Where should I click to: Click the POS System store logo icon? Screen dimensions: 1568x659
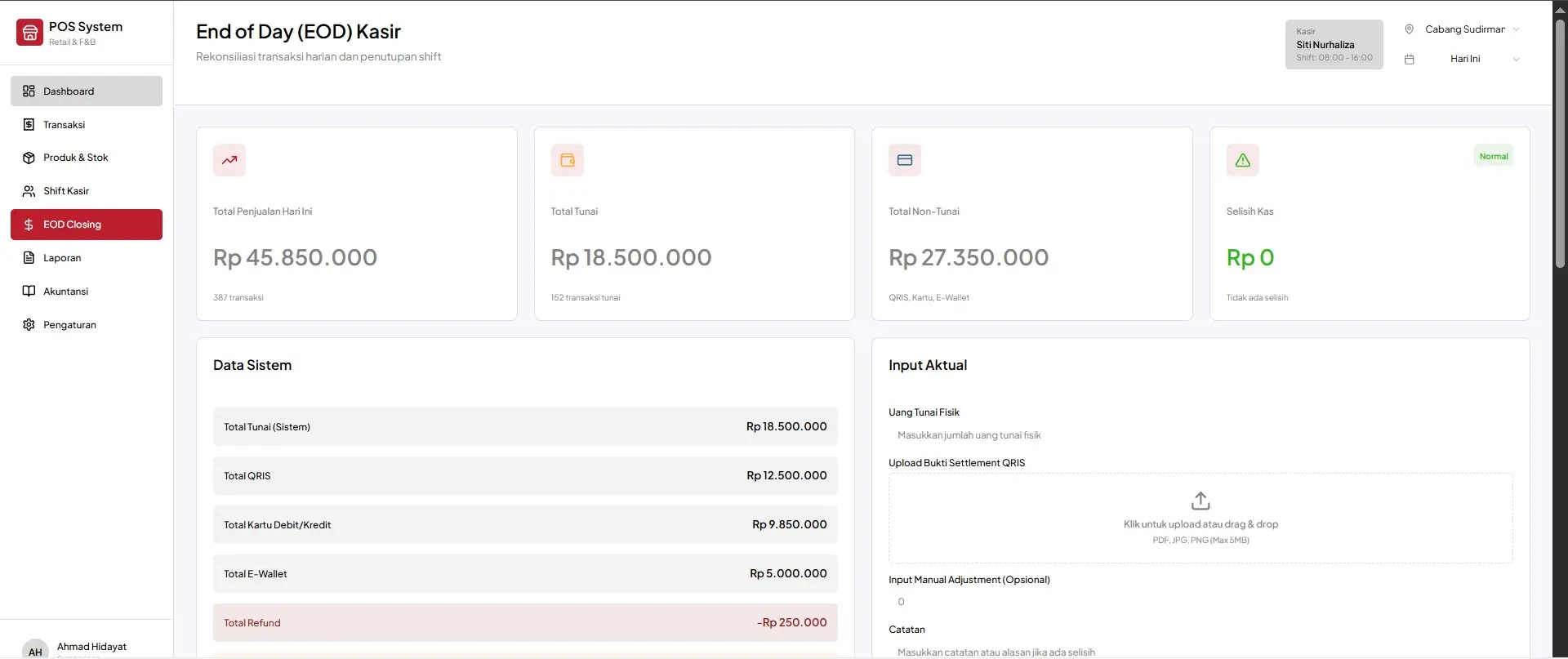tap(29, 33)
